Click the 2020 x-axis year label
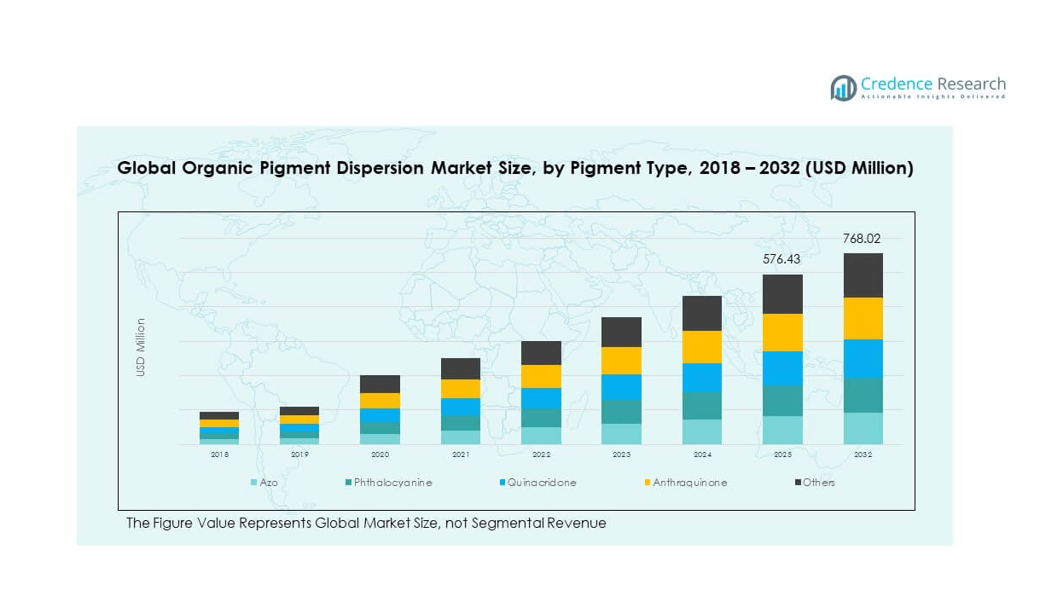The image size is (1057, 611). pos(380,455)
